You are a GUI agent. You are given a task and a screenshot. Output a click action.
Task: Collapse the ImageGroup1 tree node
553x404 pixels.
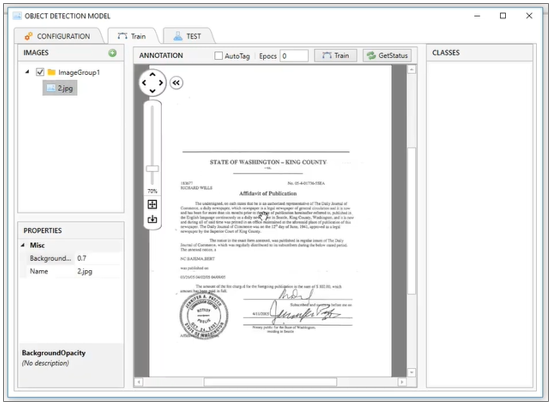point(27,72)
